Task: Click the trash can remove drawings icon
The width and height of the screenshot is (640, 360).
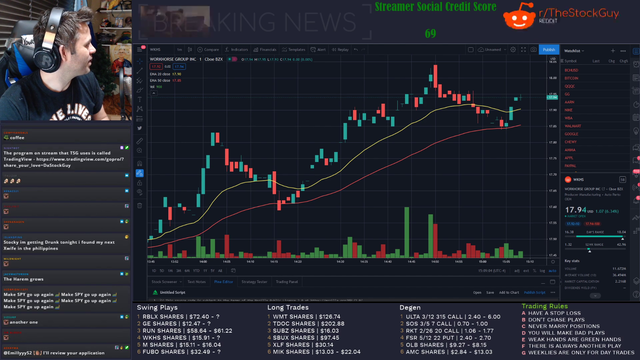Action: click(140, 205)
